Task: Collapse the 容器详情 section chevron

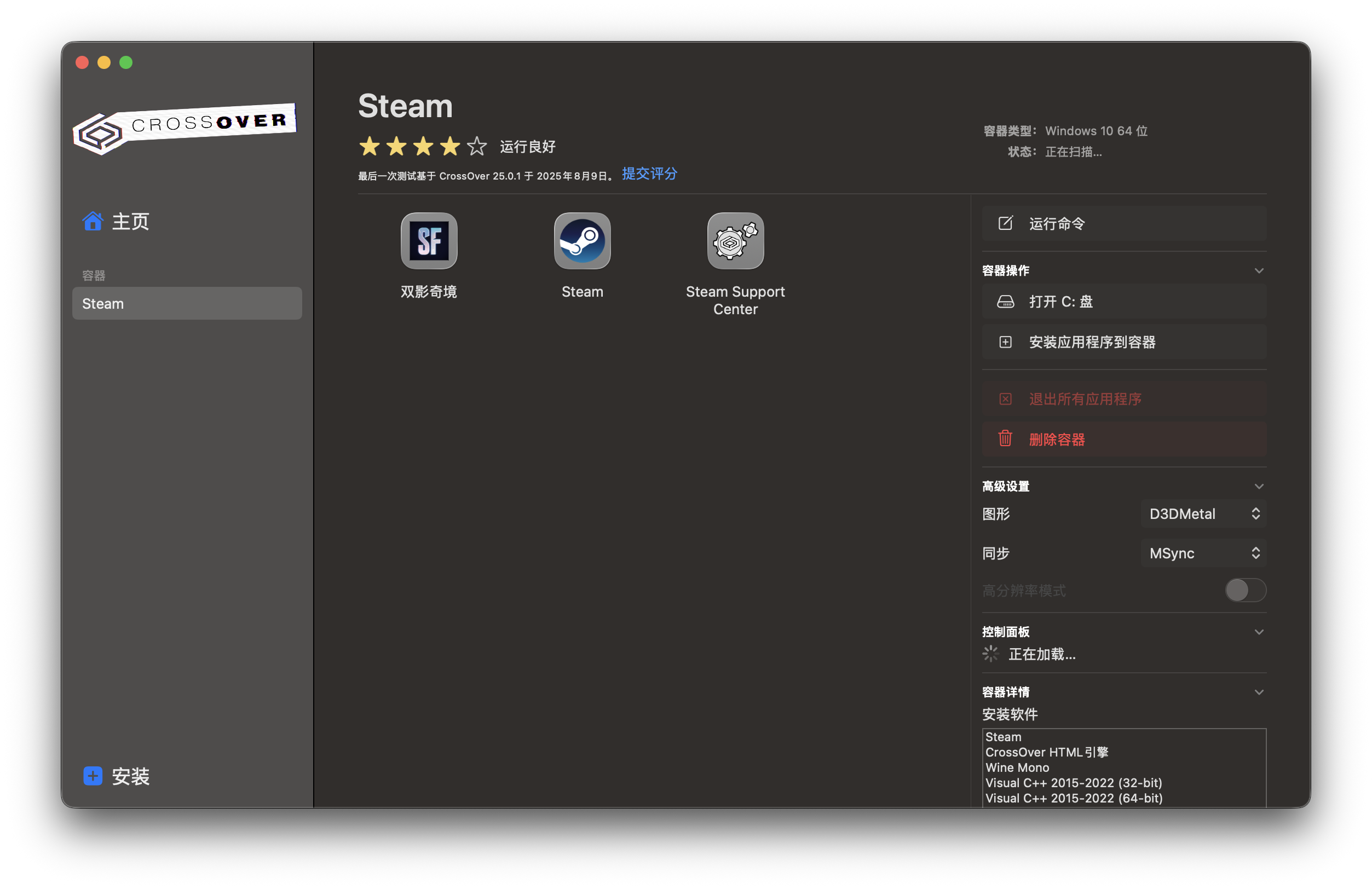Action: pos(1259,692)
